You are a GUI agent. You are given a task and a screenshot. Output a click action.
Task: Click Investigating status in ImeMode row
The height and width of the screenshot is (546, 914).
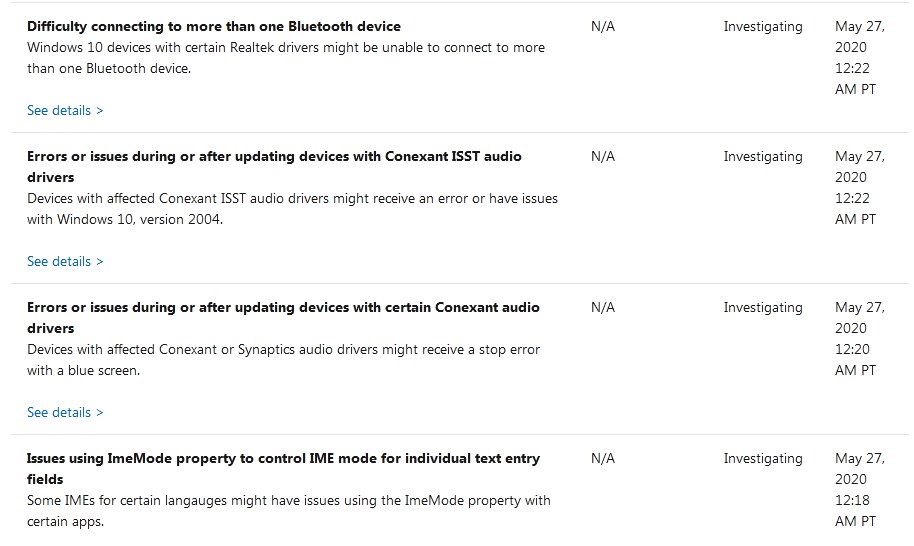[763, 459]
